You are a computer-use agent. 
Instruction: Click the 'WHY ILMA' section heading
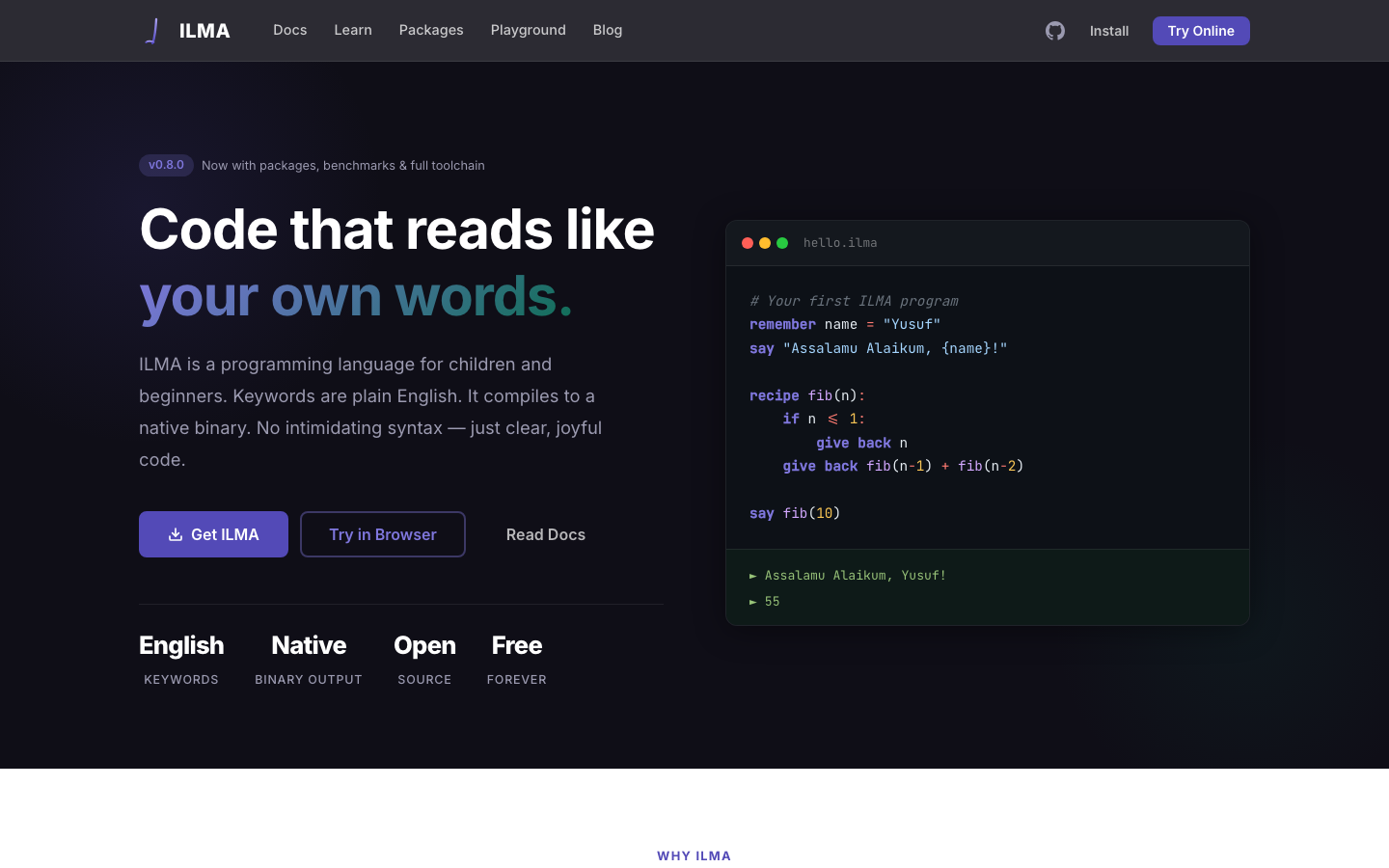[694, 855]
